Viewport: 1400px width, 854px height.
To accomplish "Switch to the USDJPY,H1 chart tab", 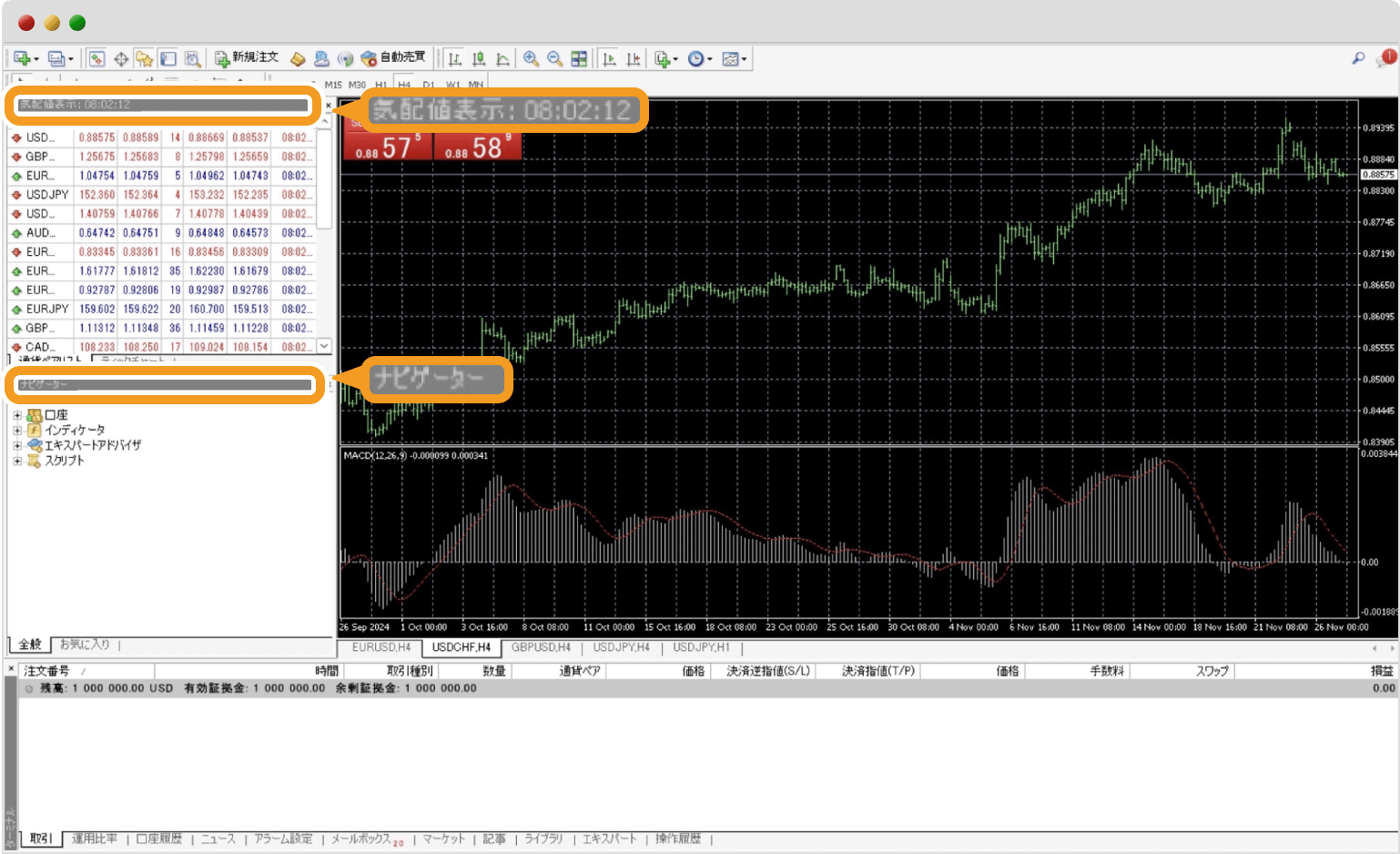I will [701, 647].
